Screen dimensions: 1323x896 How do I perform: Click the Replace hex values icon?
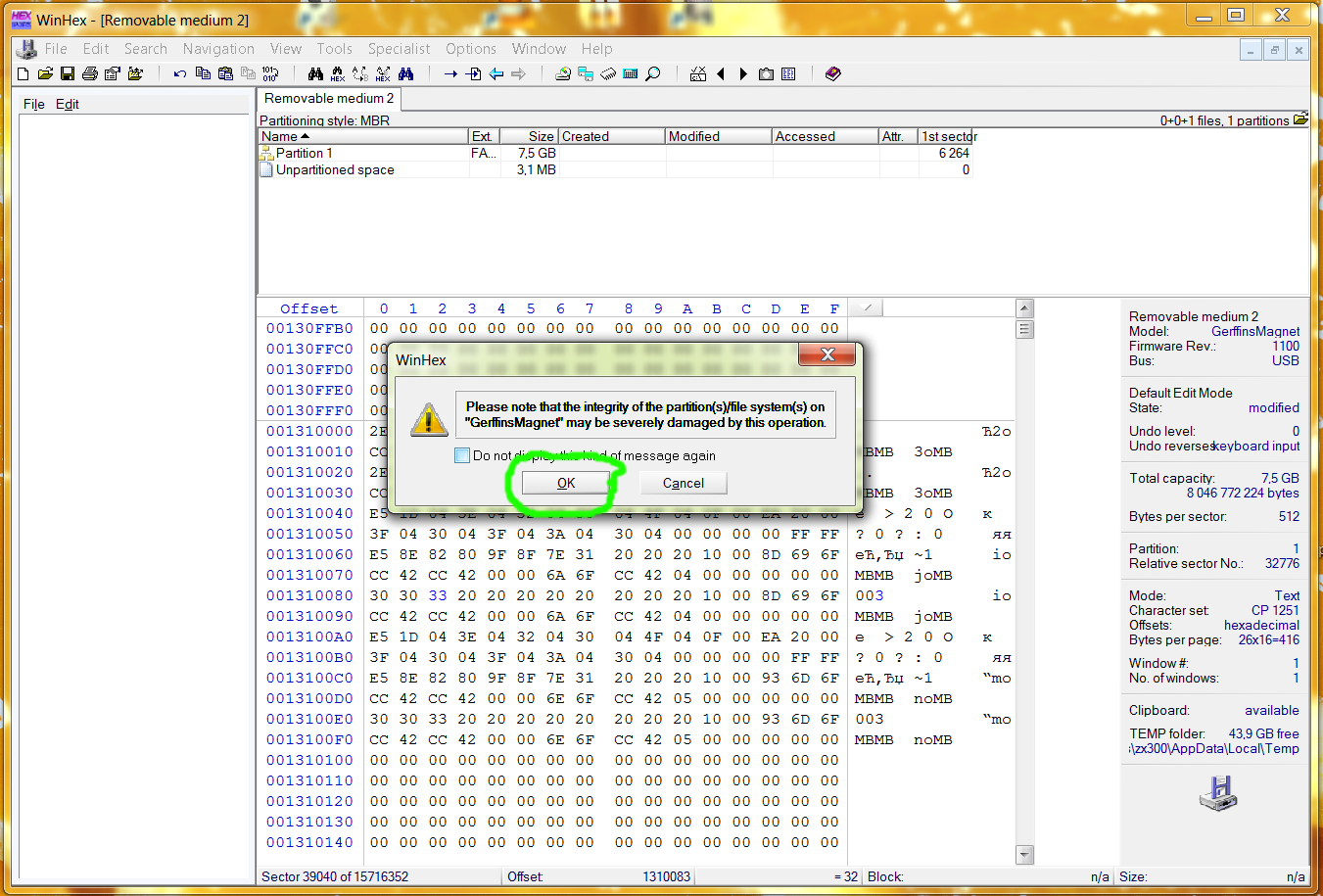[x=383, y=73]
